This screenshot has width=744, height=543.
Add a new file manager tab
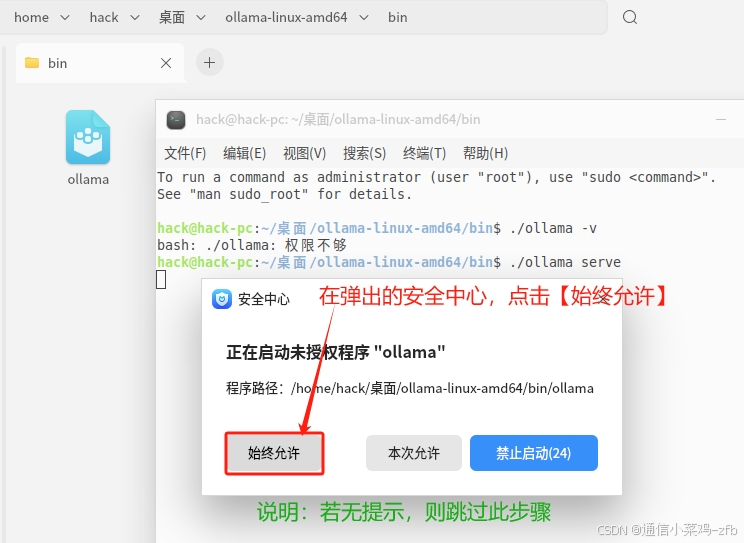[x=209, y=62]
